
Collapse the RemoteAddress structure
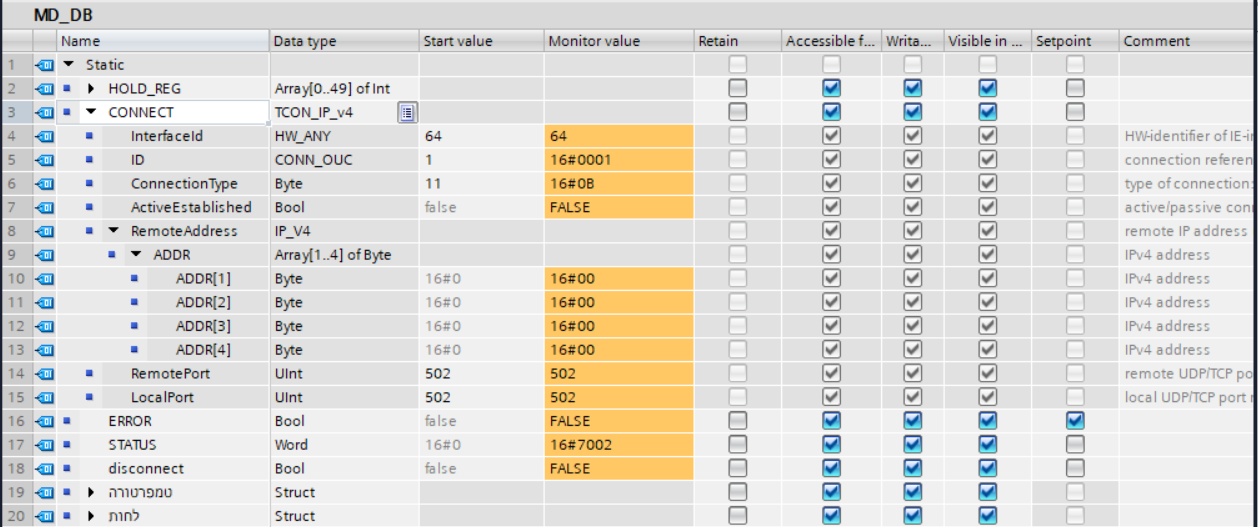(x=113, y=231)
